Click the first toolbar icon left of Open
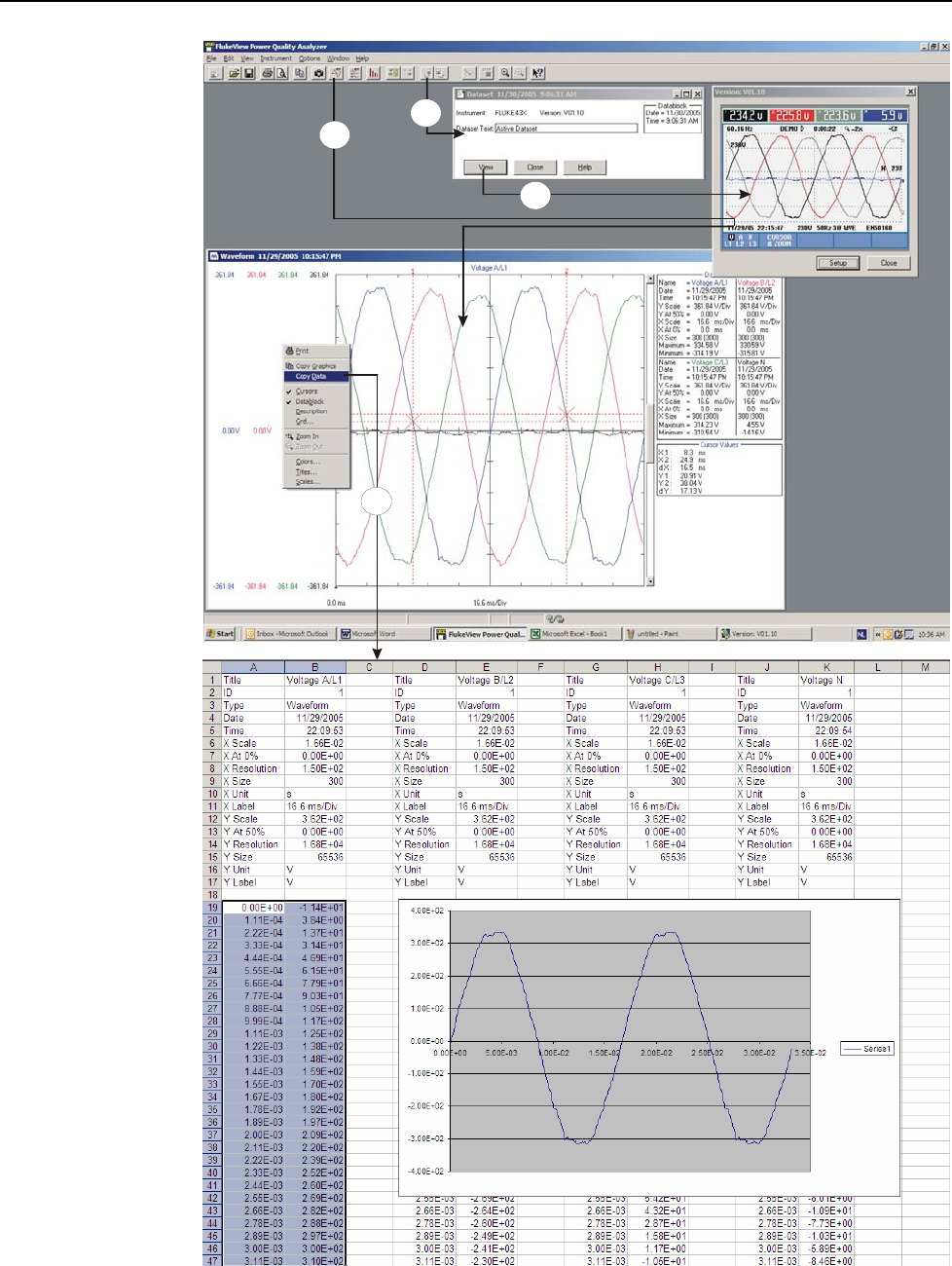952x1266 pixels. (216, 73)
